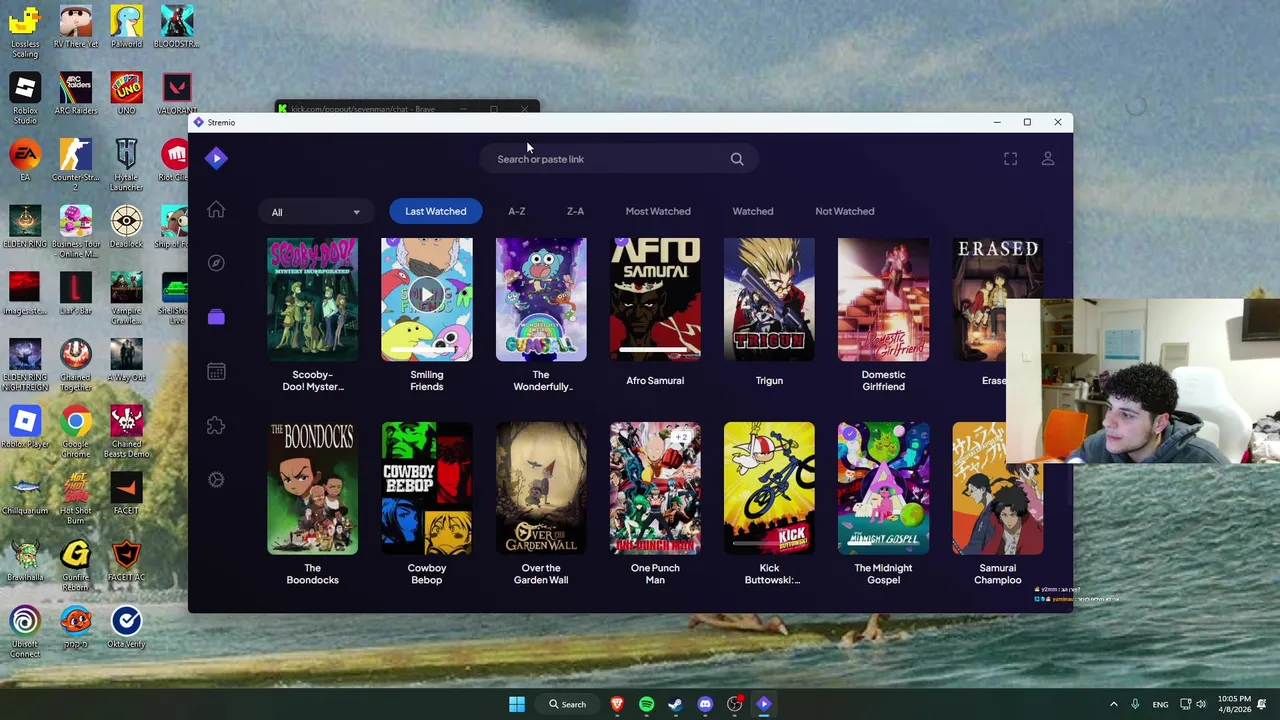Open The Wonderfully Weird World of Gumball poster
The height and width of the screenshot is (720, 1280).
[541, 299]
